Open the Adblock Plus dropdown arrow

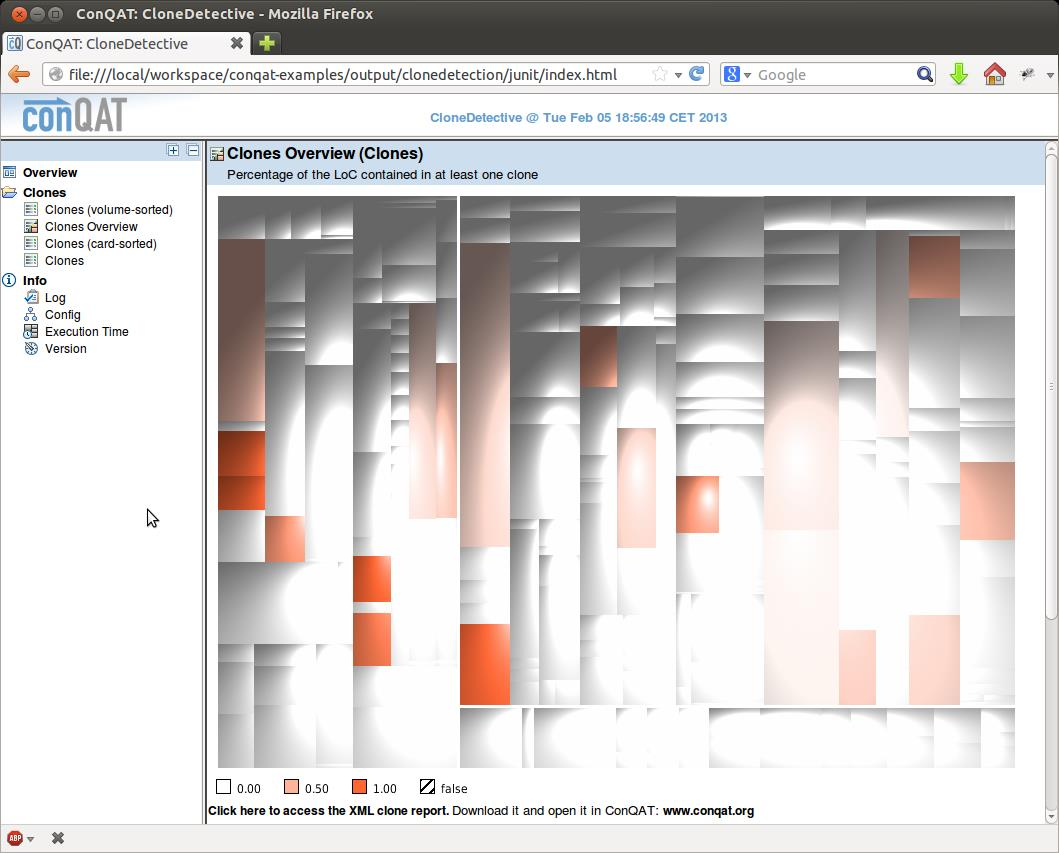coord(30,839)
